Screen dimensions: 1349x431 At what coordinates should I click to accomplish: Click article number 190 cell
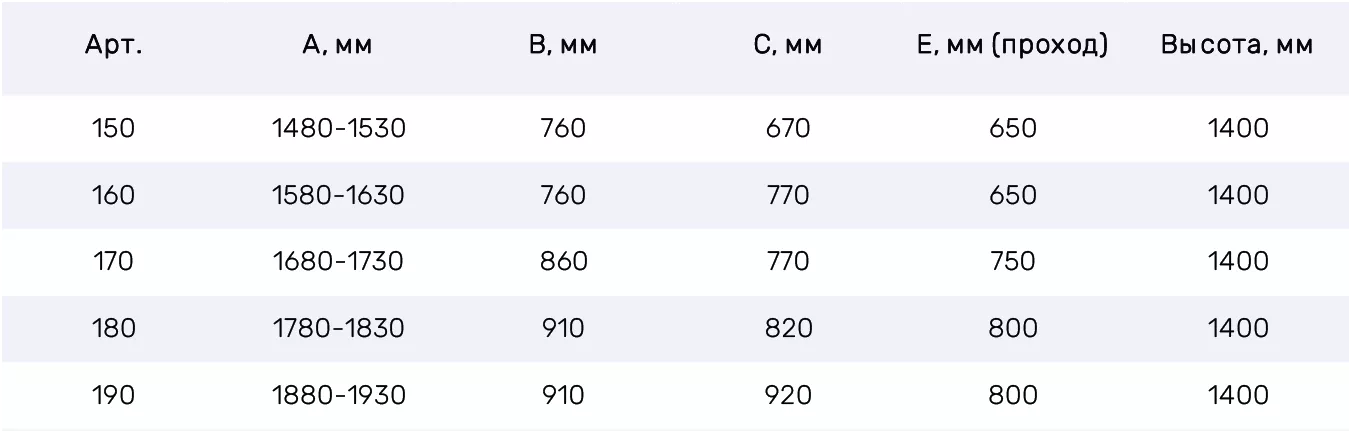click(x=113, y=395)
